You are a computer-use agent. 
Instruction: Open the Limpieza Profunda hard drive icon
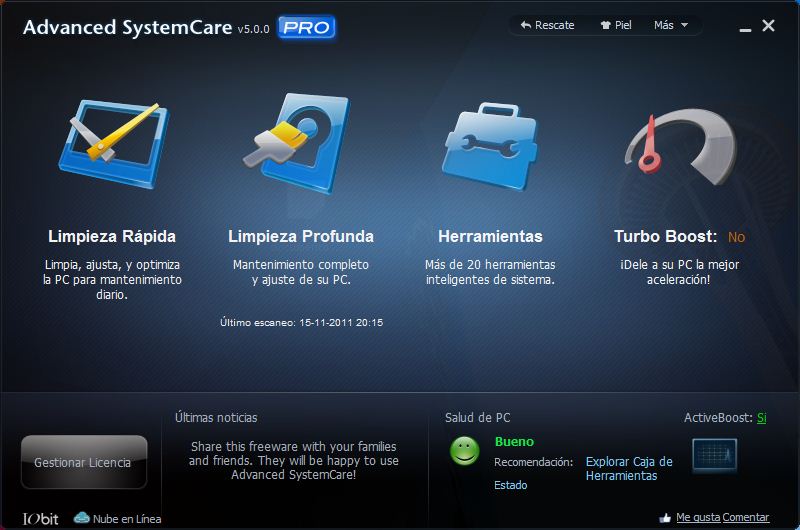(296, 143)
